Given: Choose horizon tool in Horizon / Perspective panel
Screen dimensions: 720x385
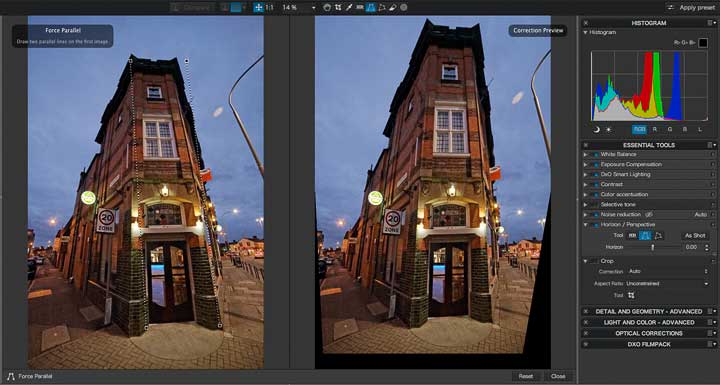Looking at the screenshot, I should click(632, 235).
